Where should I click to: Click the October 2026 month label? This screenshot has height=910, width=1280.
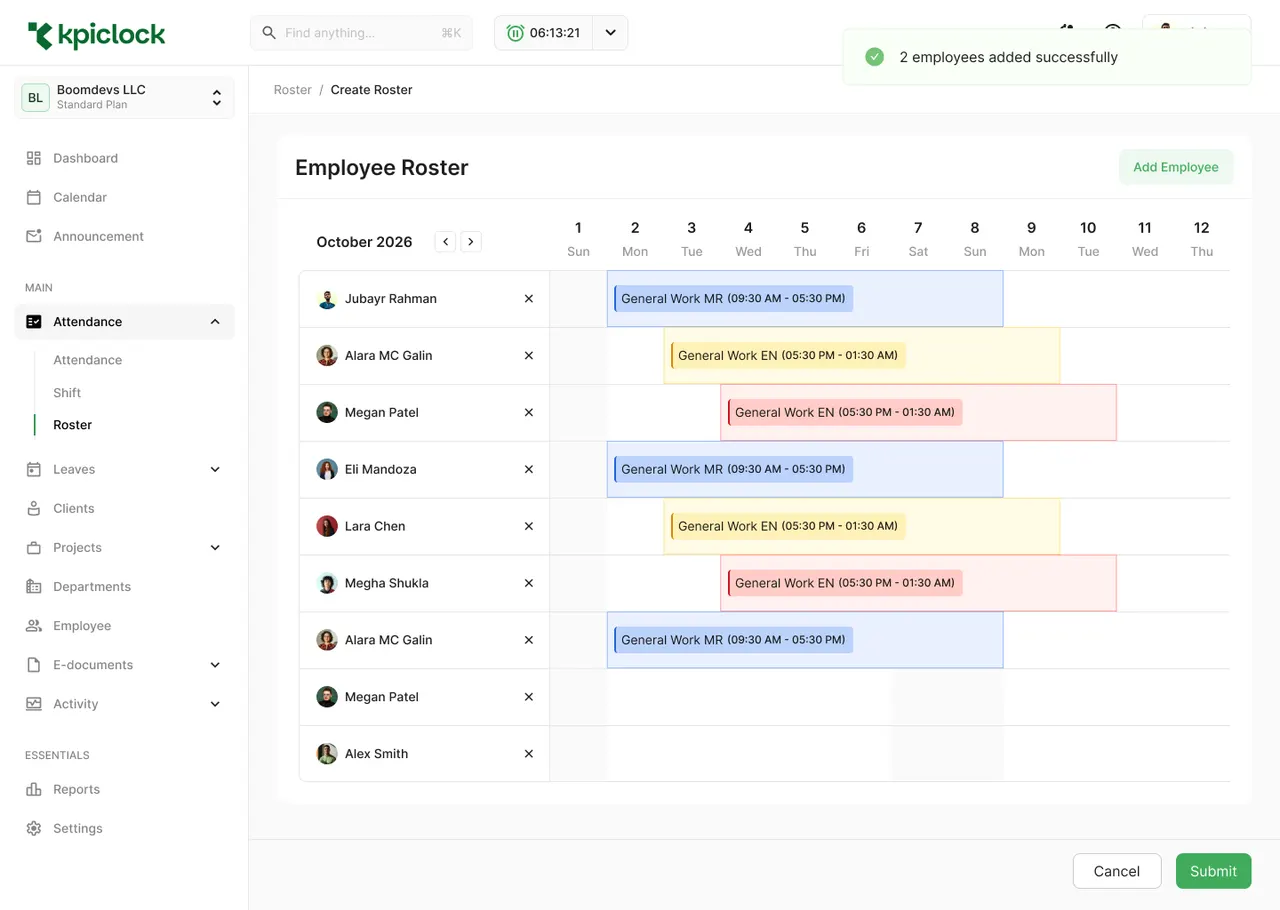[364, 242]
